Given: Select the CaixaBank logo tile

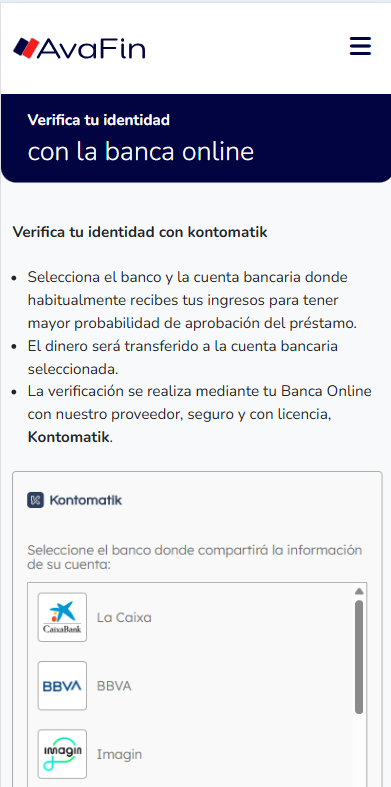Looking at the screenshot, I should (62, 617).
